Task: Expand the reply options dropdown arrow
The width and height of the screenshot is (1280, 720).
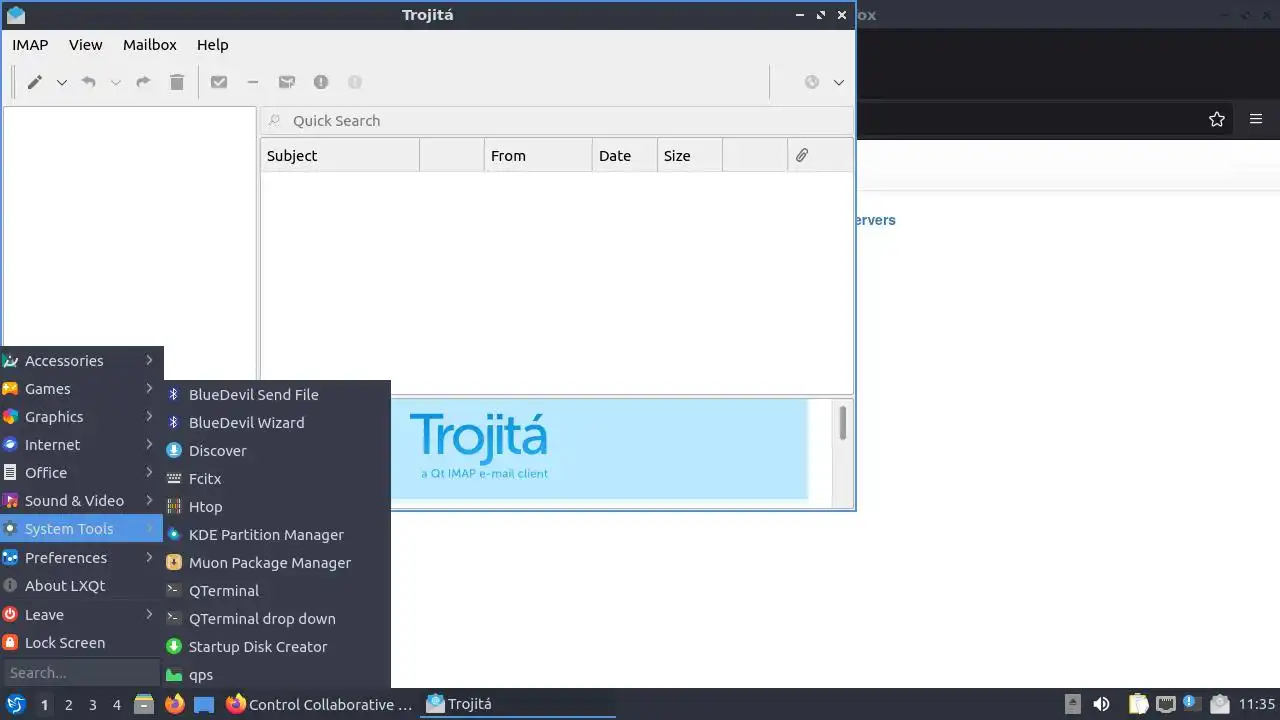Action: pos(115,82)
